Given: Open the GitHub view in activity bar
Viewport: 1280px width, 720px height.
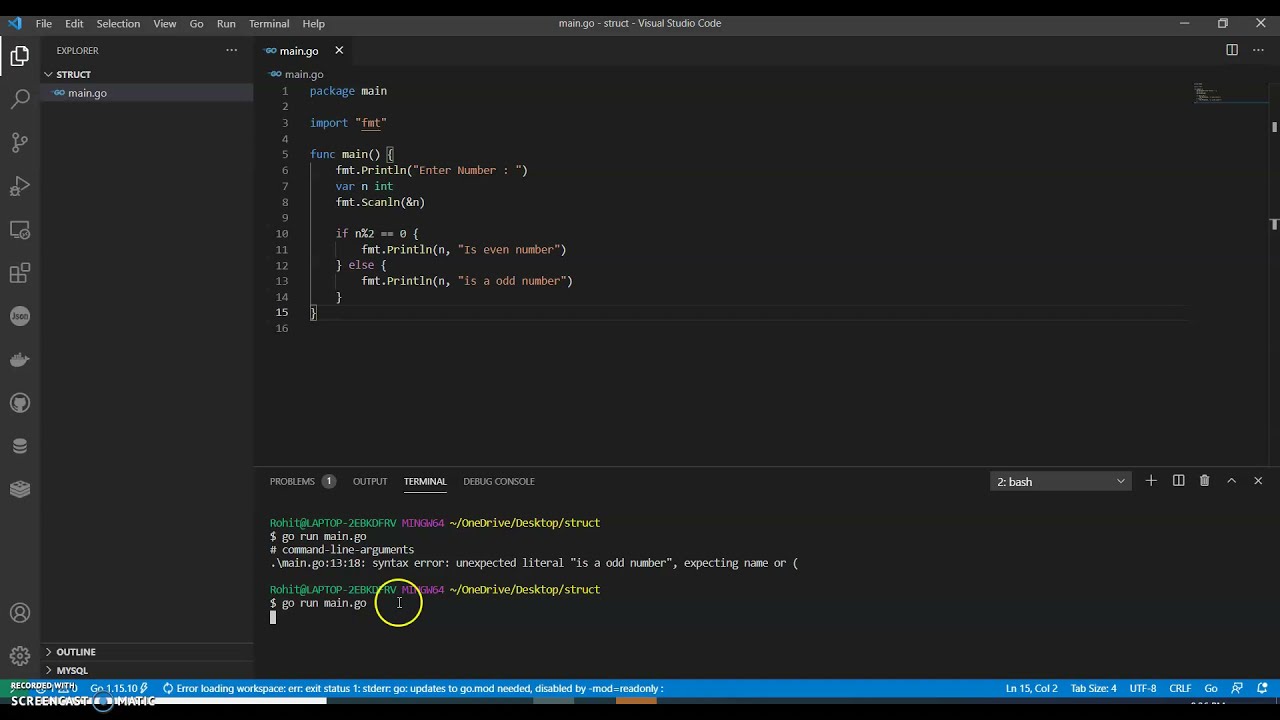Looking at the screenshot, I should 20,403.
